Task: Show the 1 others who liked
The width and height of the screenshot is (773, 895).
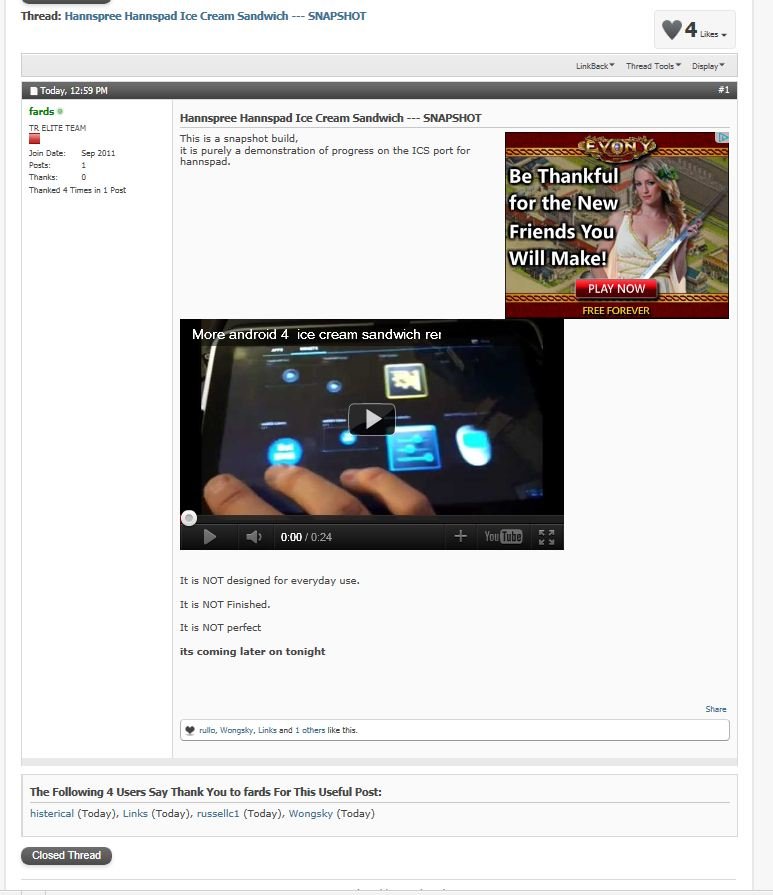Action: (310, 730)
